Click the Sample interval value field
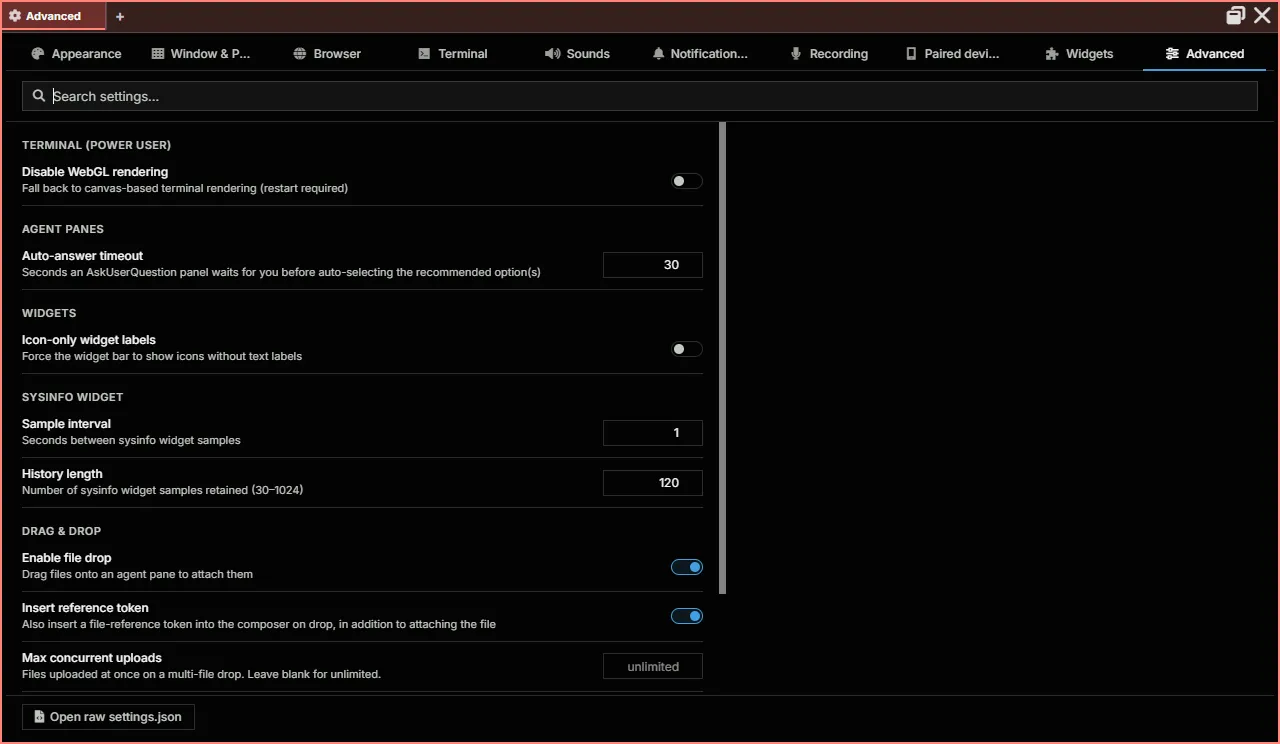The image size is (1280, 744). [x=653, y=433]
